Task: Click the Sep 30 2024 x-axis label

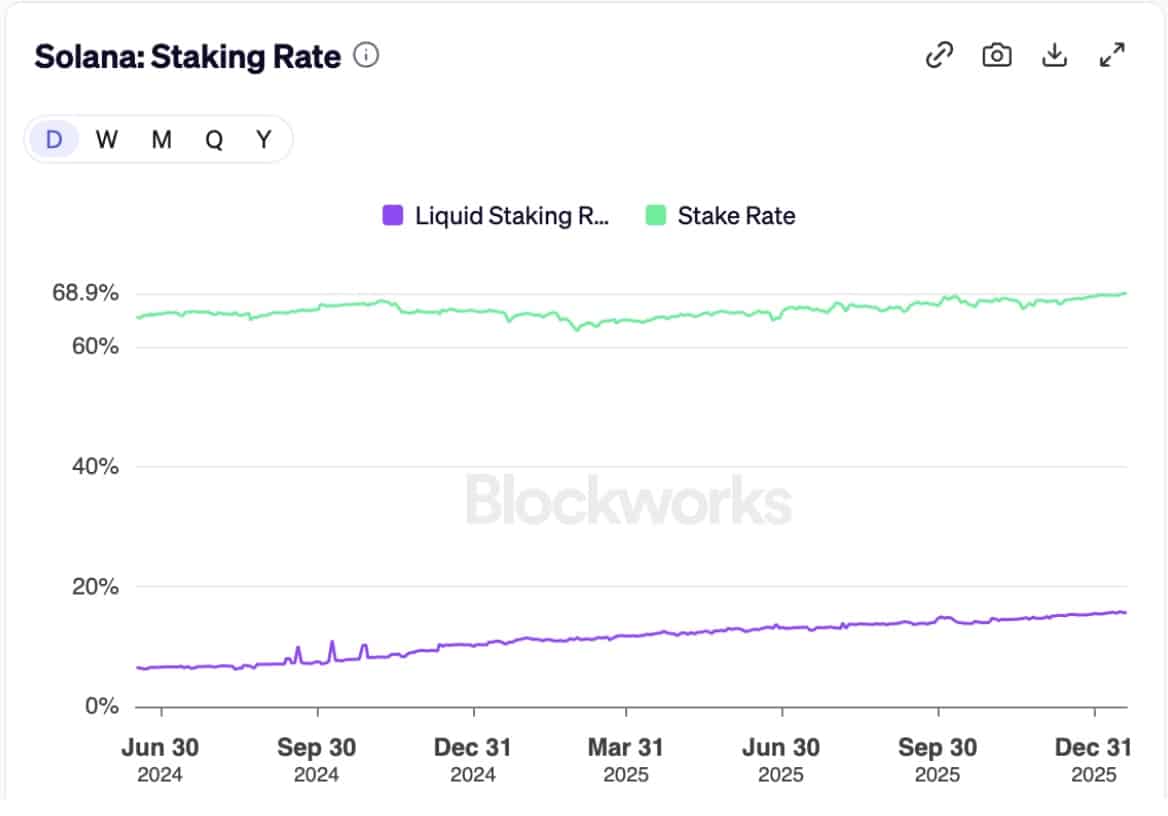Action: [317, 759]
